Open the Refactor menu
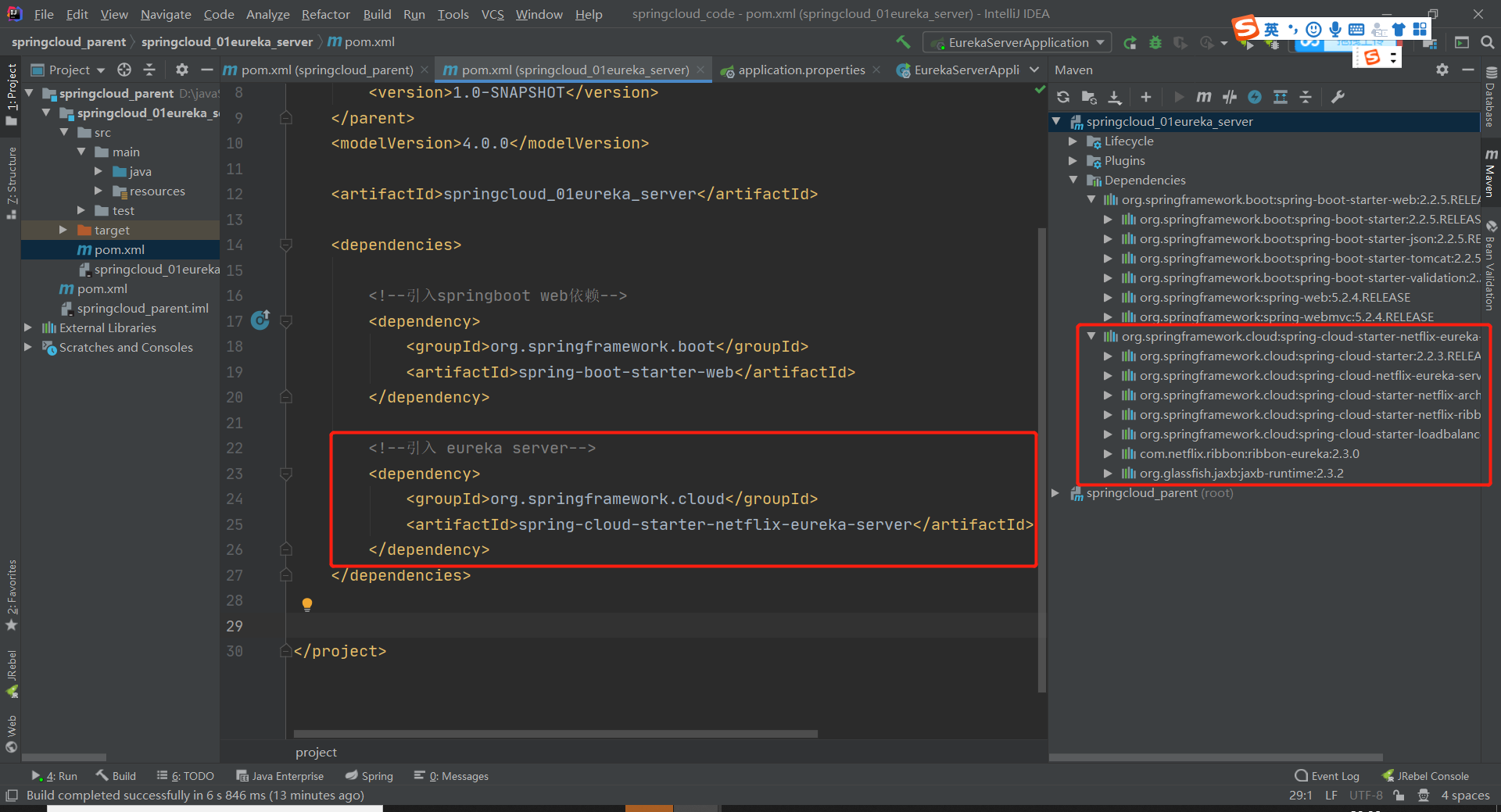 point(325,14)
